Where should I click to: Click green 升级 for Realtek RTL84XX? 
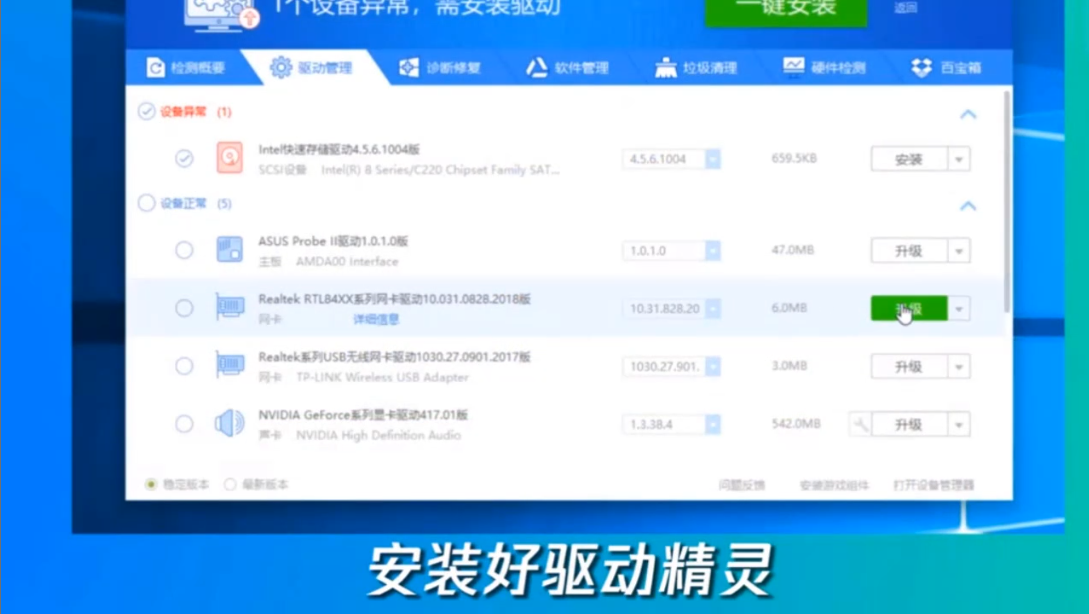coord(909,308)
